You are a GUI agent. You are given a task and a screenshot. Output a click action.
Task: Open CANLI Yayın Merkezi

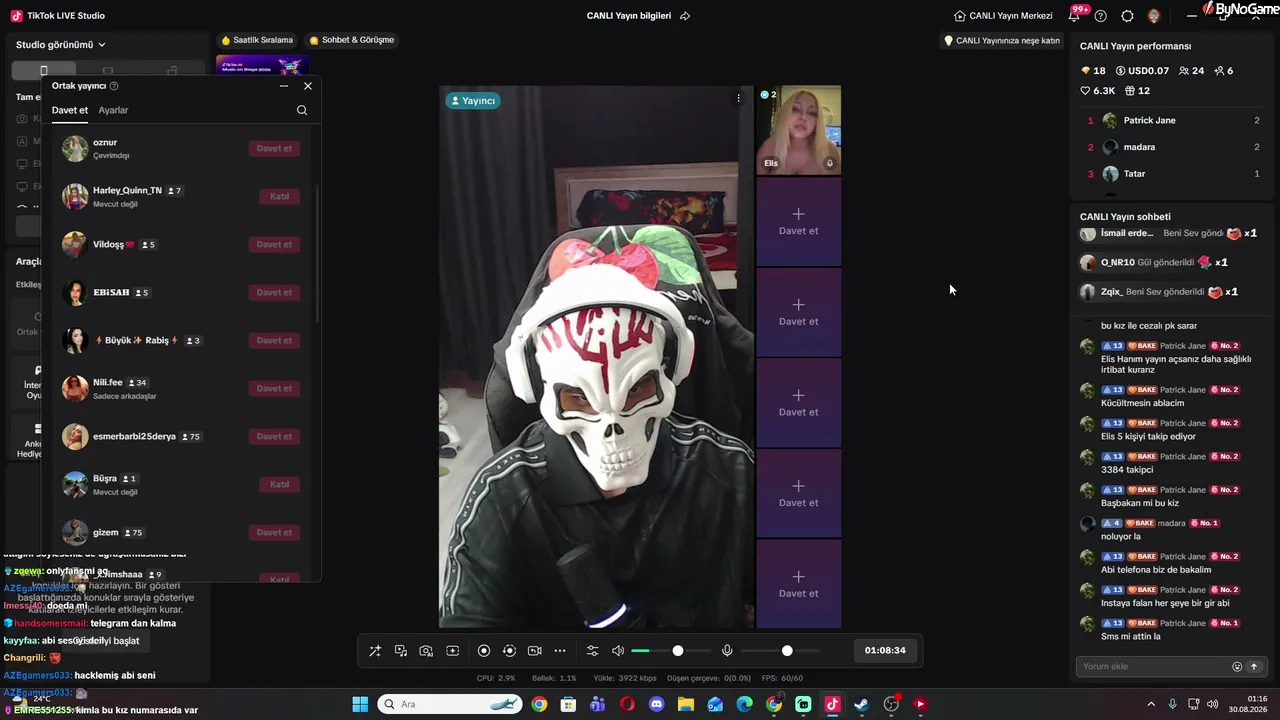pyautogui.click(x=1003, y=16)
